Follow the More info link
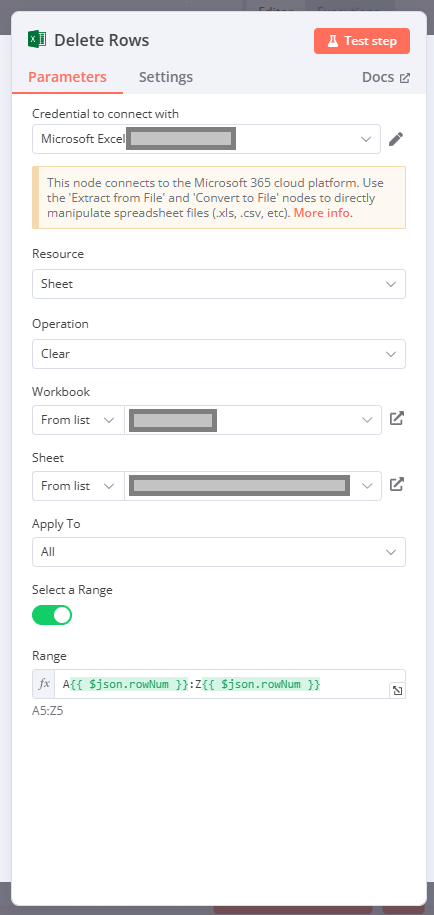The width and height of the screenshot is (434, 915). pos(322,213)
